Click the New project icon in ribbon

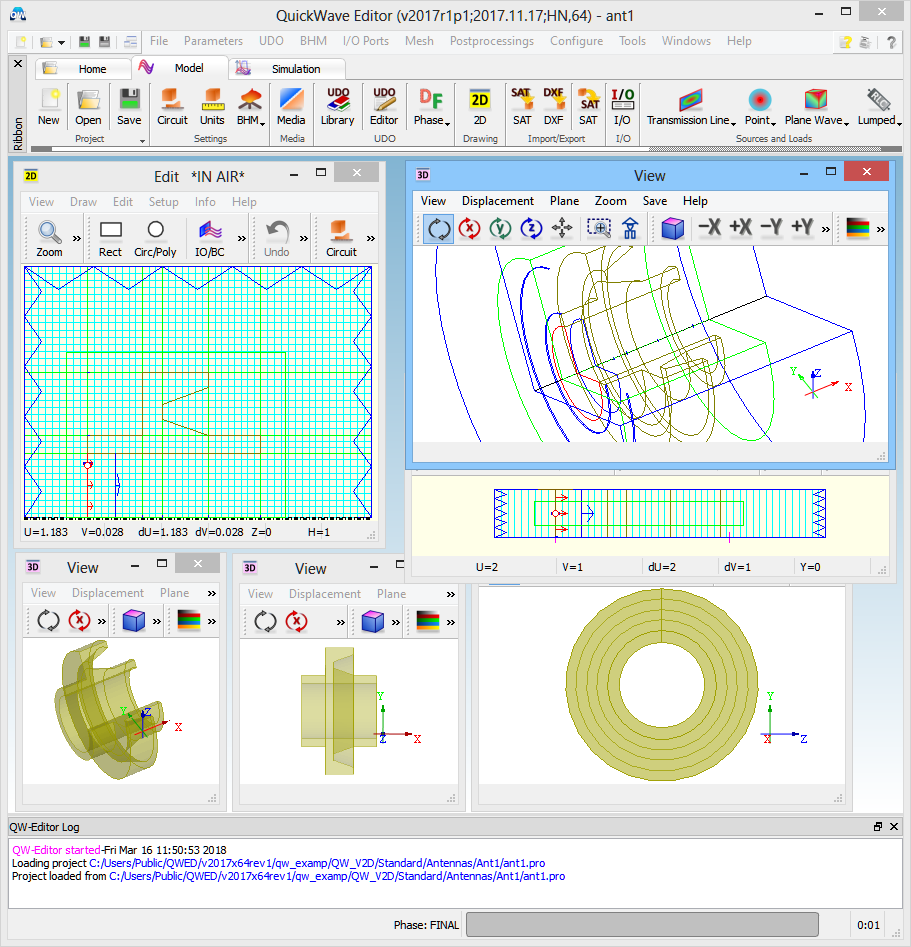(48, 106)
